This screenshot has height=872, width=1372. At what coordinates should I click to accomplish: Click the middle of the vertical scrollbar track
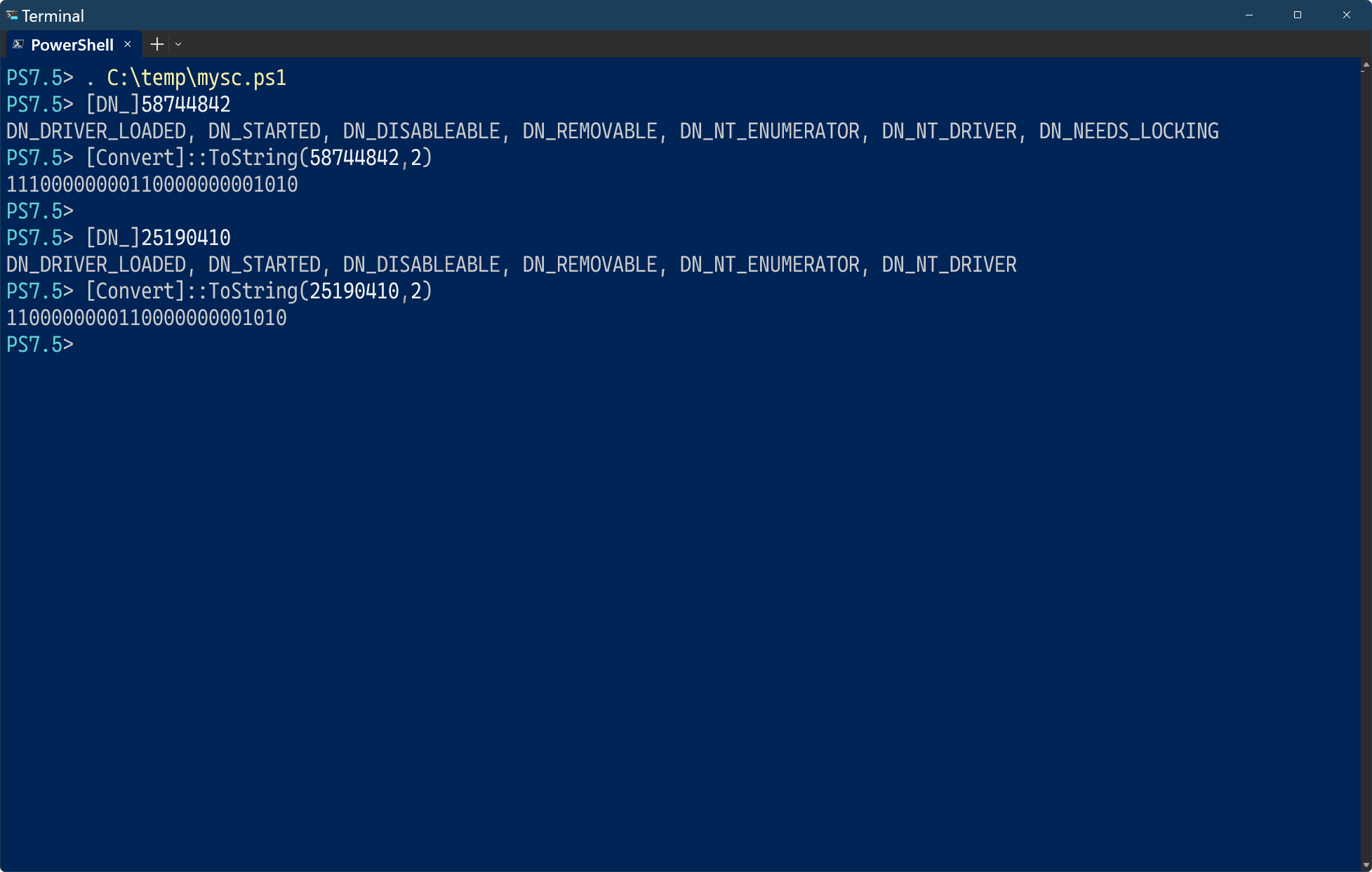coord(1365,463)
